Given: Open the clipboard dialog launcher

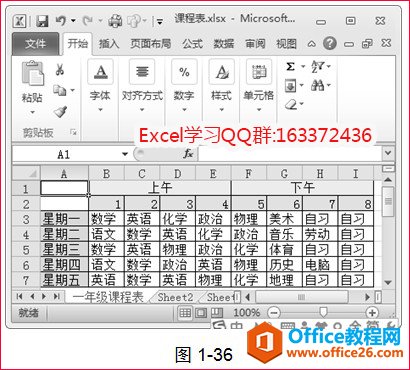Looking at the screenshot, I should (x=74, y=132).
